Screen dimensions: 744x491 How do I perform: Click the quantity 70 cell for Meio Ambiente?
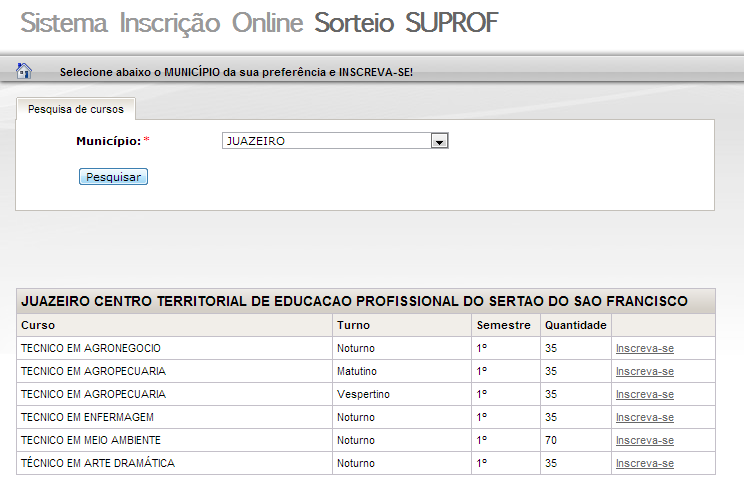551,440
